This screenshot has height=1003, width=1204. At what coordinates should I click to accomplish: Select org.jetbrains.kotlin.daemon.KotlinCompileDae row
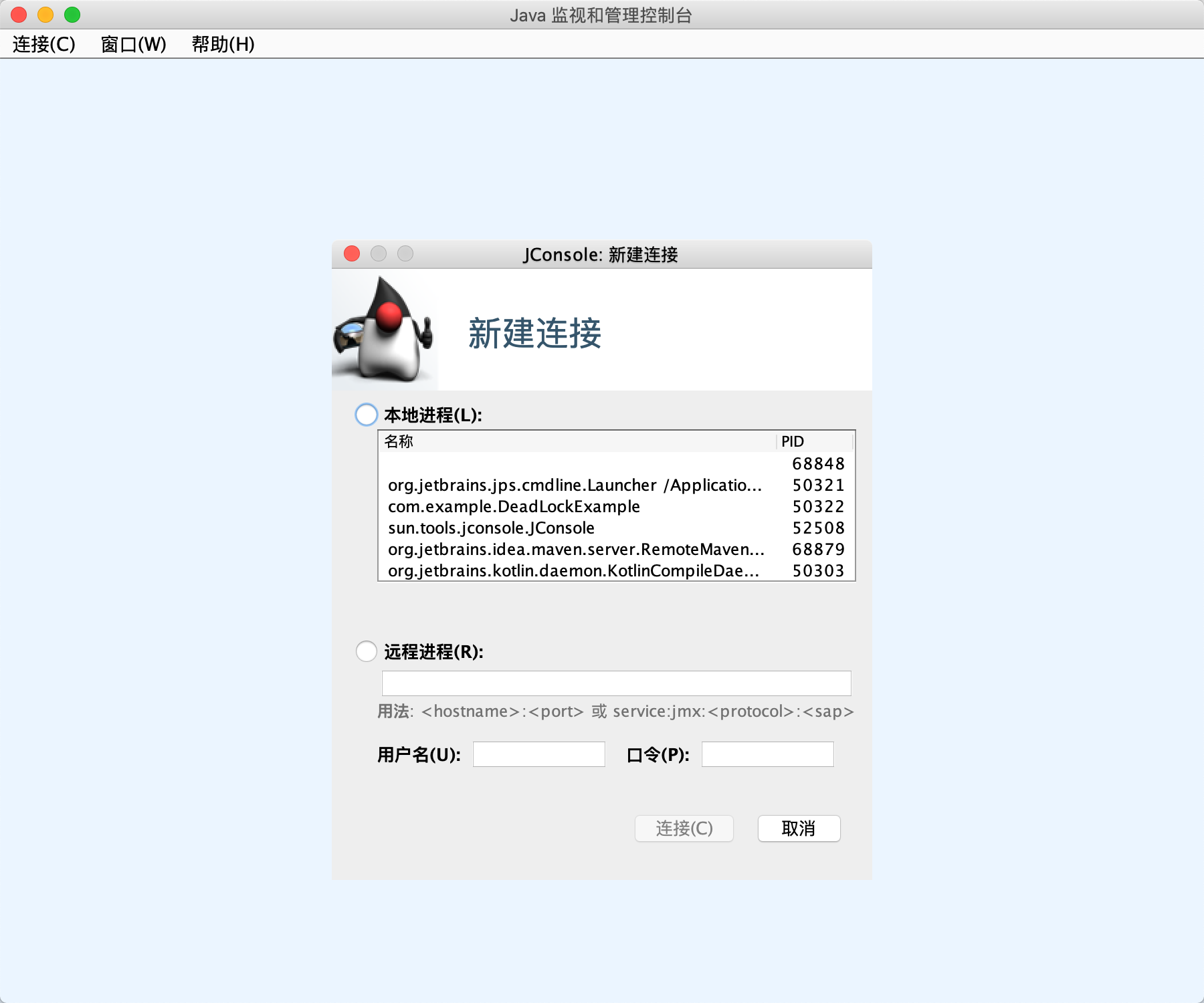tap(616, 570)
